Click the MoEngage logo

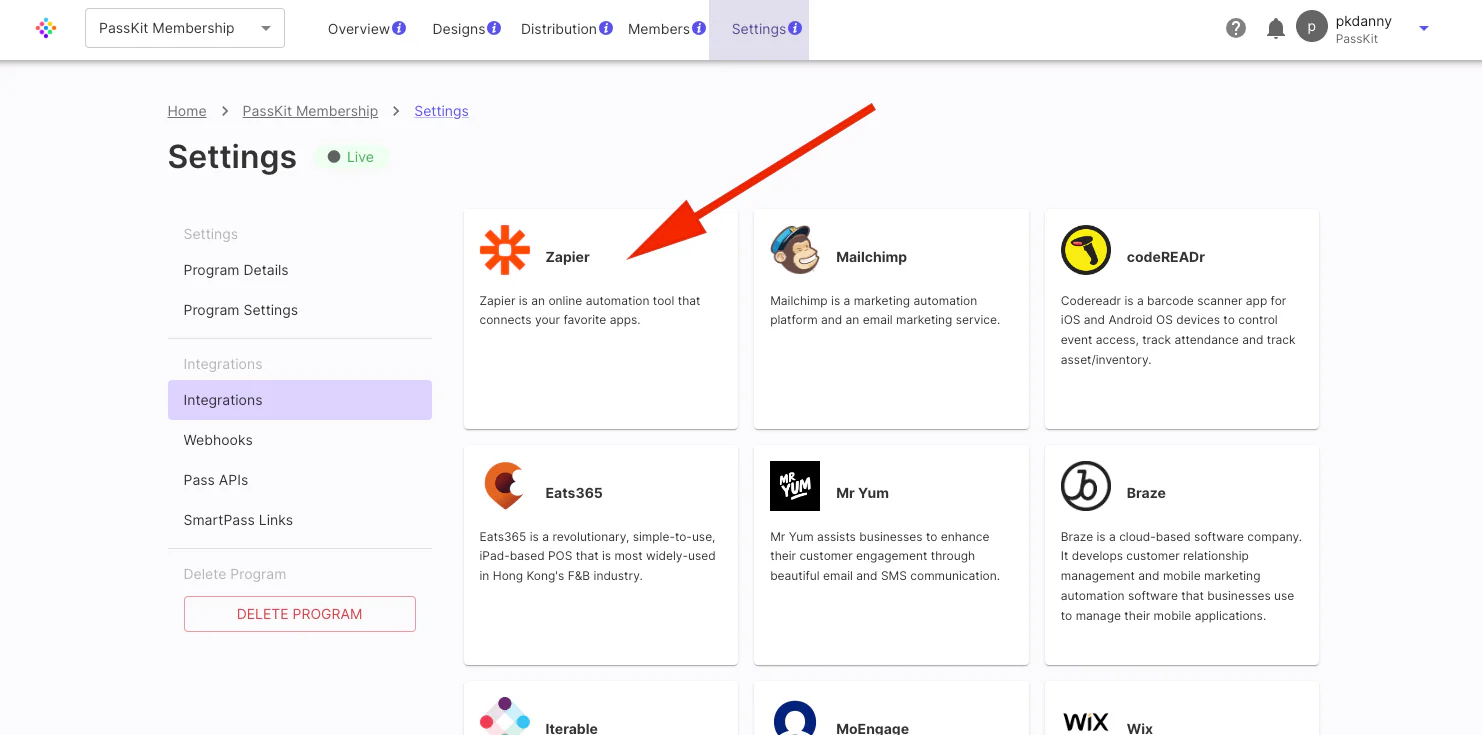[x=795, y=718]
